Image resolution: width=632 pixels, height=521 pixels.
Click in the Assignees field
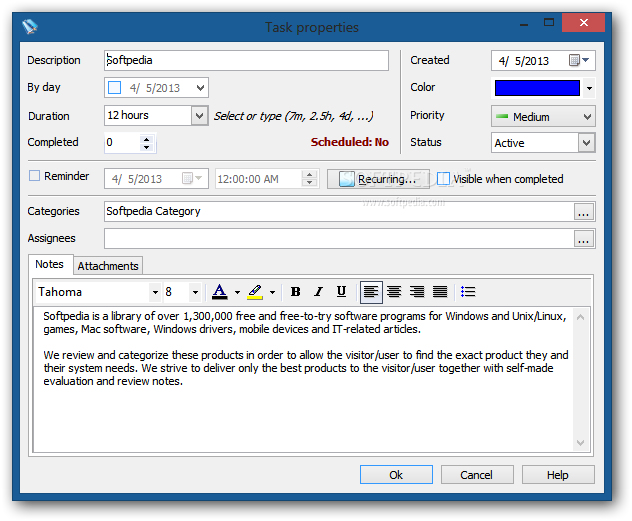[339, 239]
